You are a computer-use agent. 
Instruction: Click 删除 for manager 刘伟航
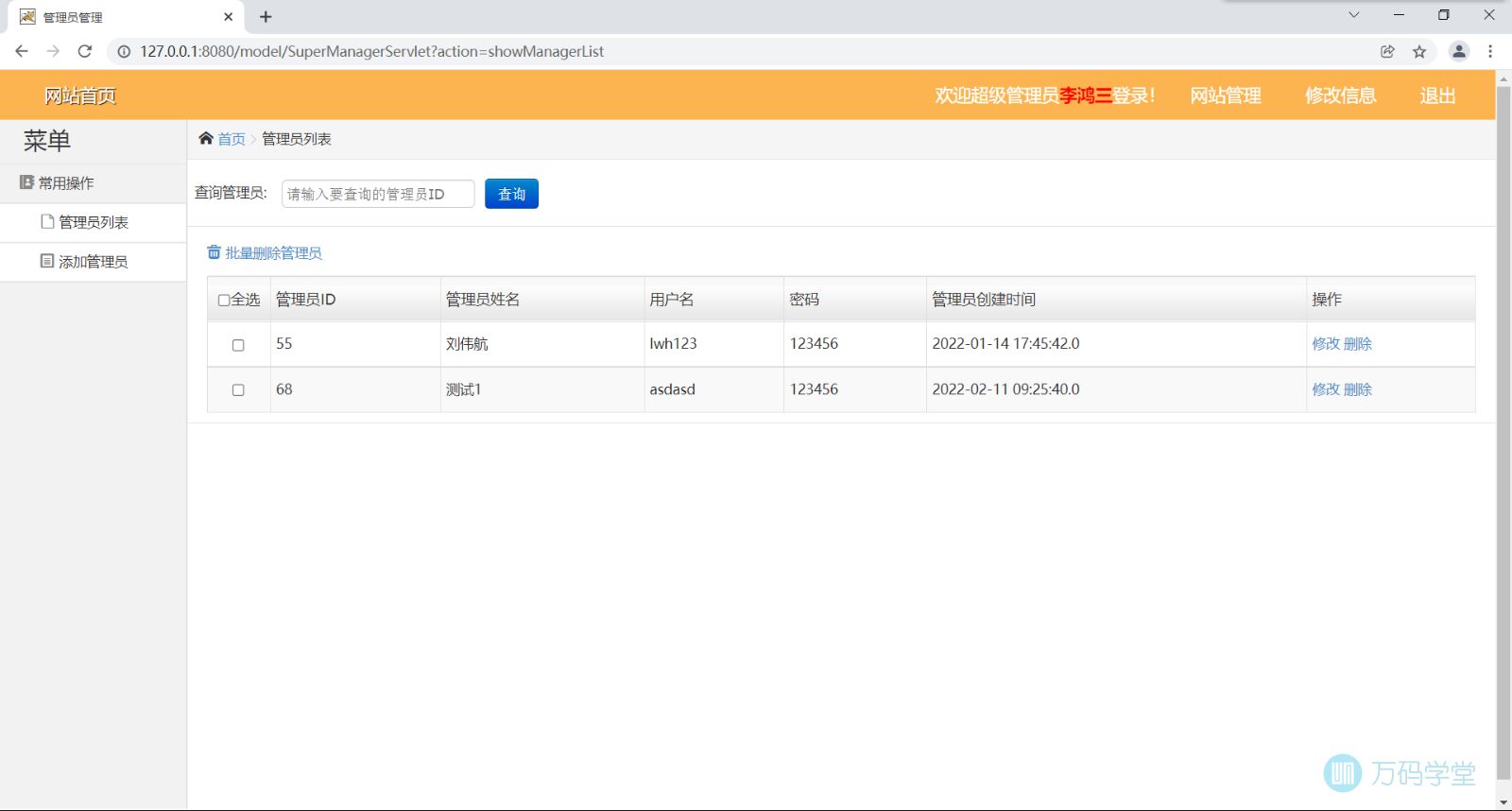tap(1358, 344)
